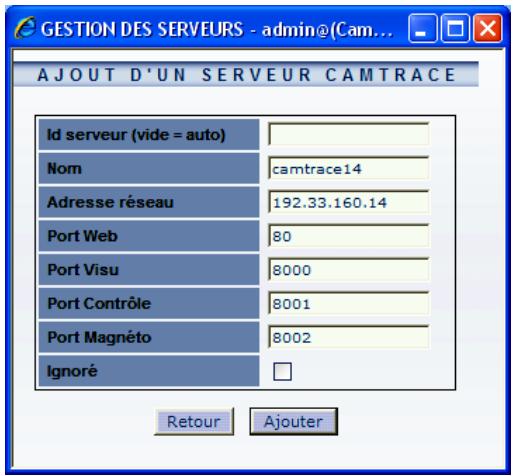Click the 'AJOUT D'UN SERVEUR CAMTRACE' heading
Viewport: 515px width, 476px height.
[x=246, y=74]
